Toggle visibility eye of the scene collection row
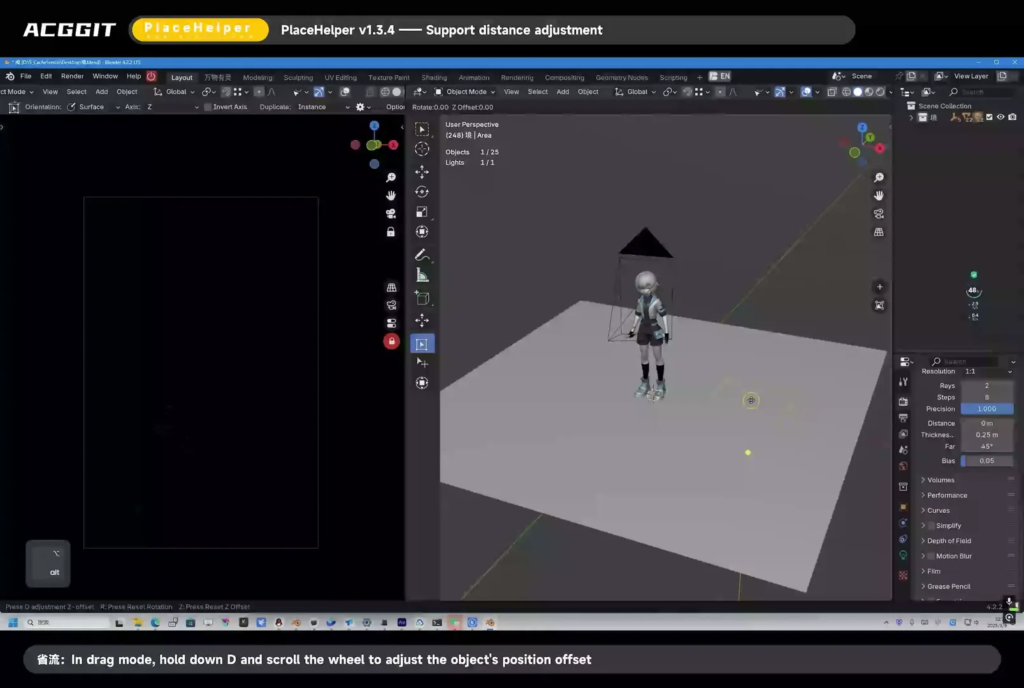Image resolution: width=1024 pixels, height=688 pixels. [x=1000, y=117]
